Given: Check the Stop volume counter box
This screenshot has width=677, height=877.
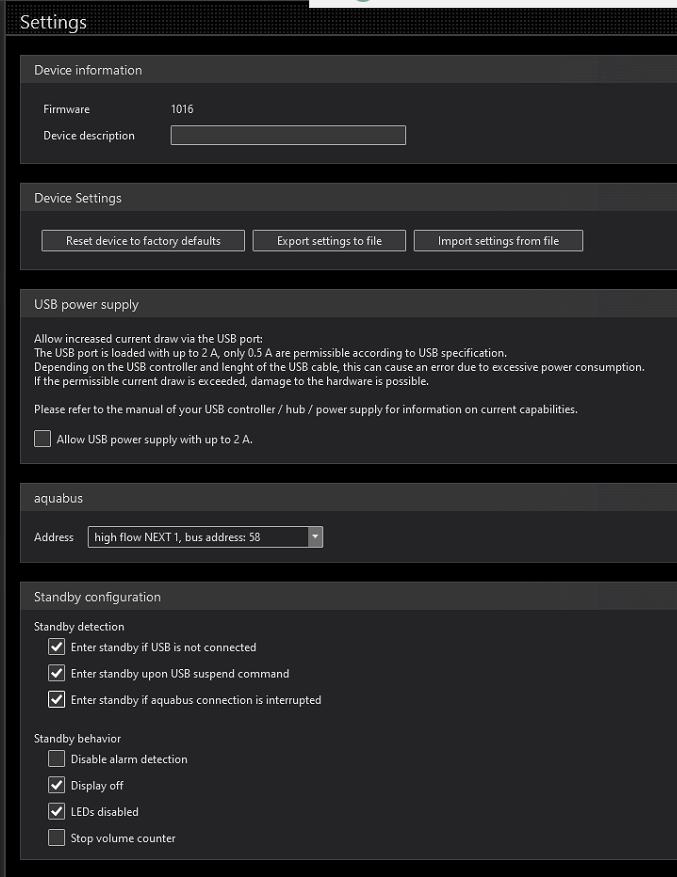Looking at the screenshot, I should point(57,838).
